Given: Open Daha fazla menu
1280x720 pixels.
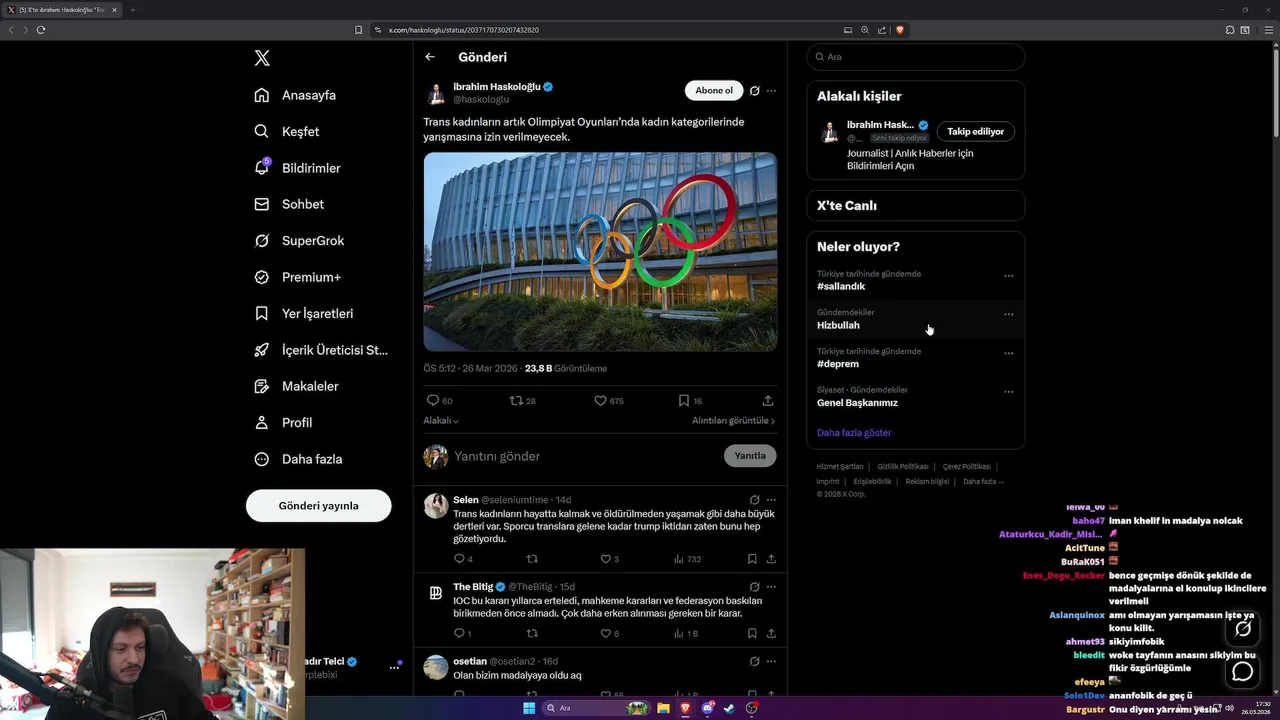Looking at the screenshot, I should (298, 459).
